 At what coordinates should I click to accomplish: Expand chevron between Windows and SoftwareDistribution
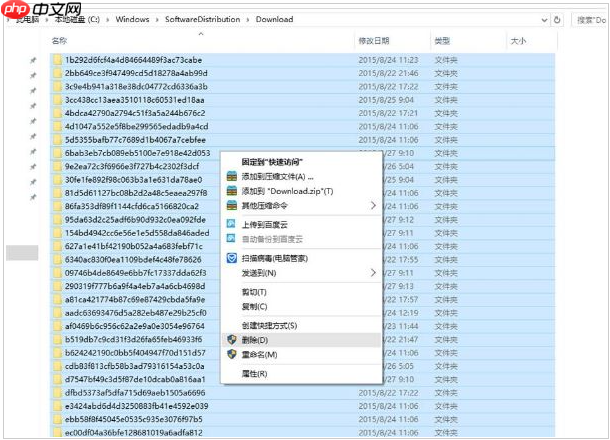click(157, 19)
